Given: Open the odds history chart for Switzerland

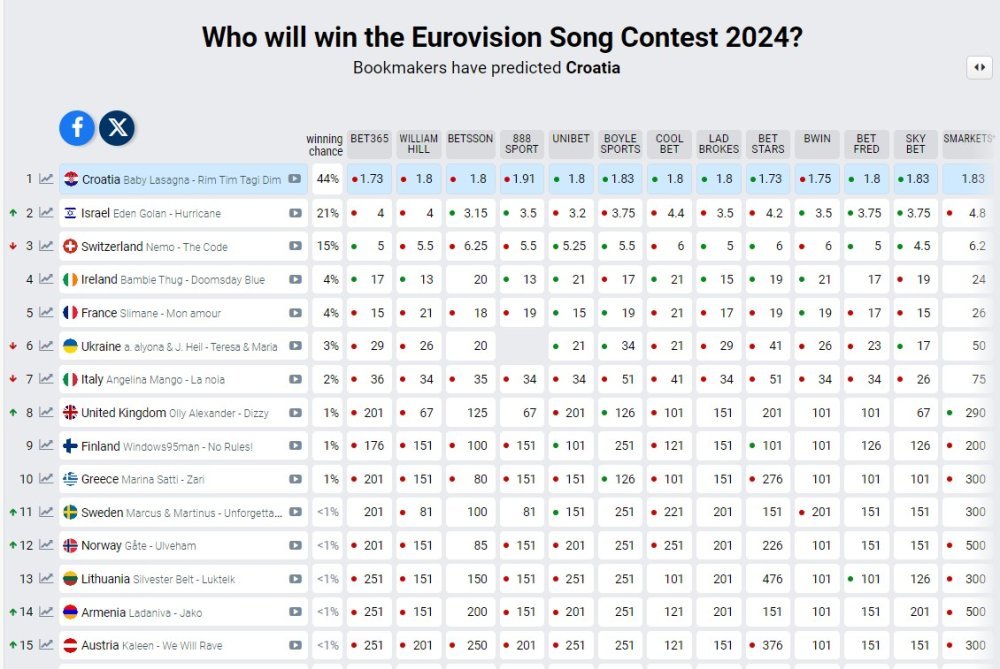Looking at the screenshot, I should tap(46, 246).
